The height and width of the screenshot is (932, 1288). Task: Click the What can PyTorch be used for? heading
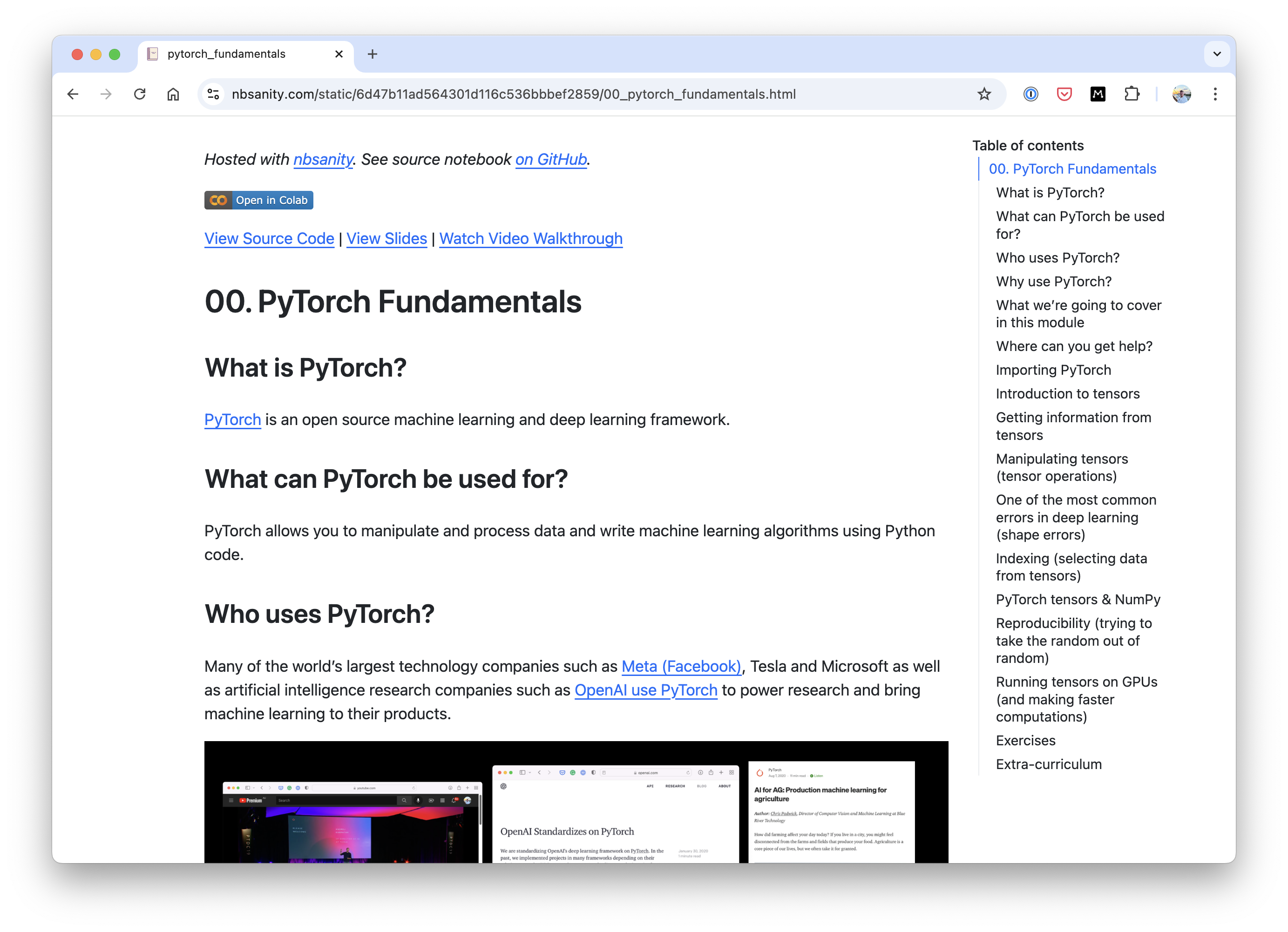[x=386, y=479]
